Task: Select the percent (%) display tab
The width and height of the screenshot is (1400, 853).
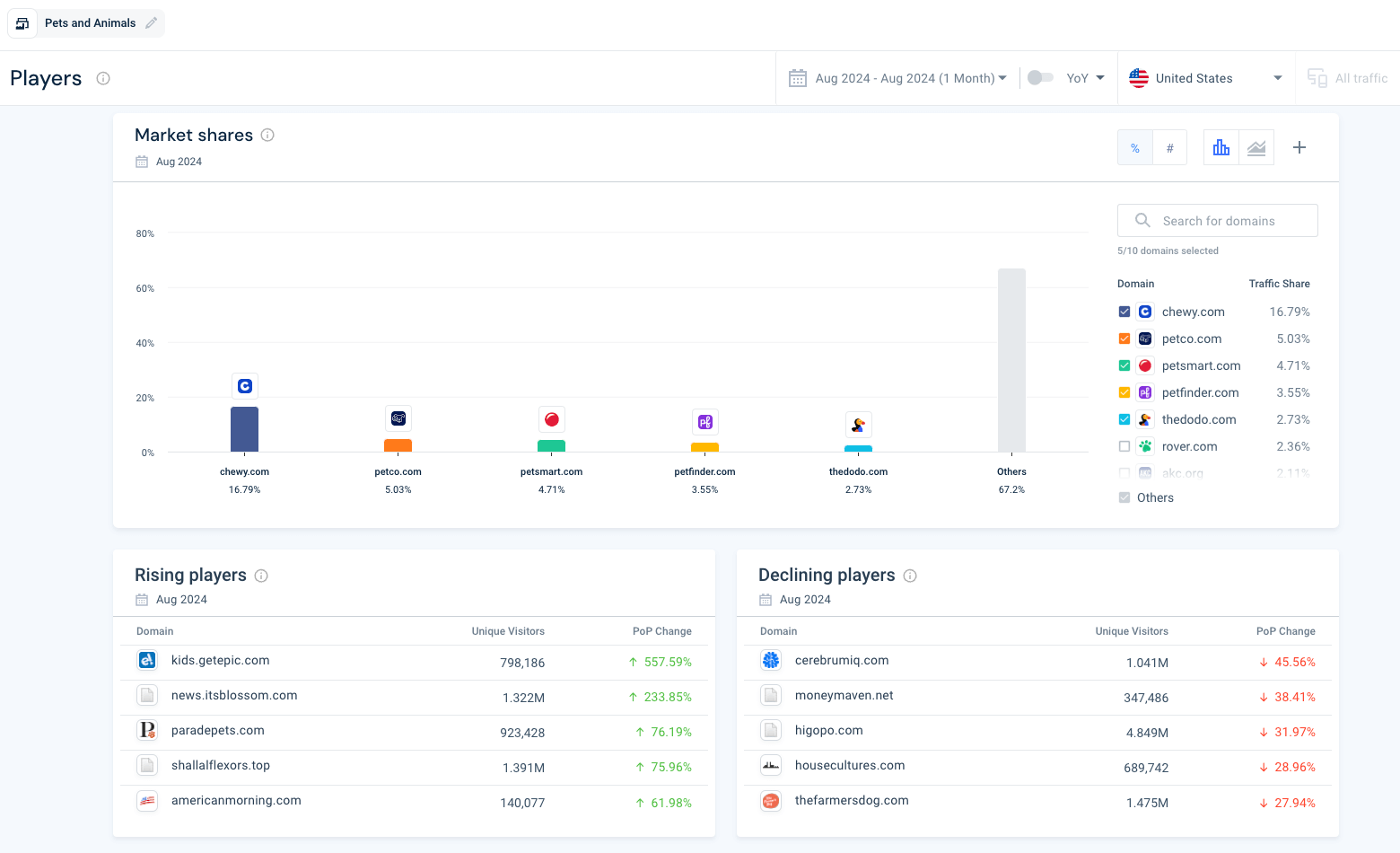Action: pyautogui.click(x=1135, y=147)
